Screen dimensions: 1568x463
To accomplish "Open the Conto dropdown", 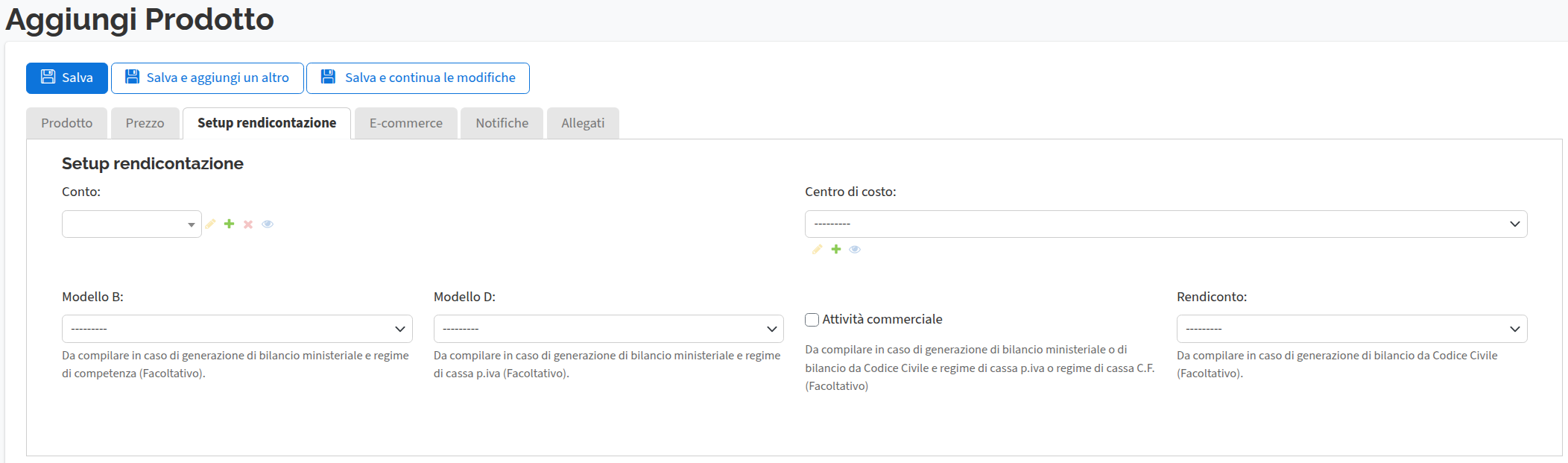I will (132, 224).
